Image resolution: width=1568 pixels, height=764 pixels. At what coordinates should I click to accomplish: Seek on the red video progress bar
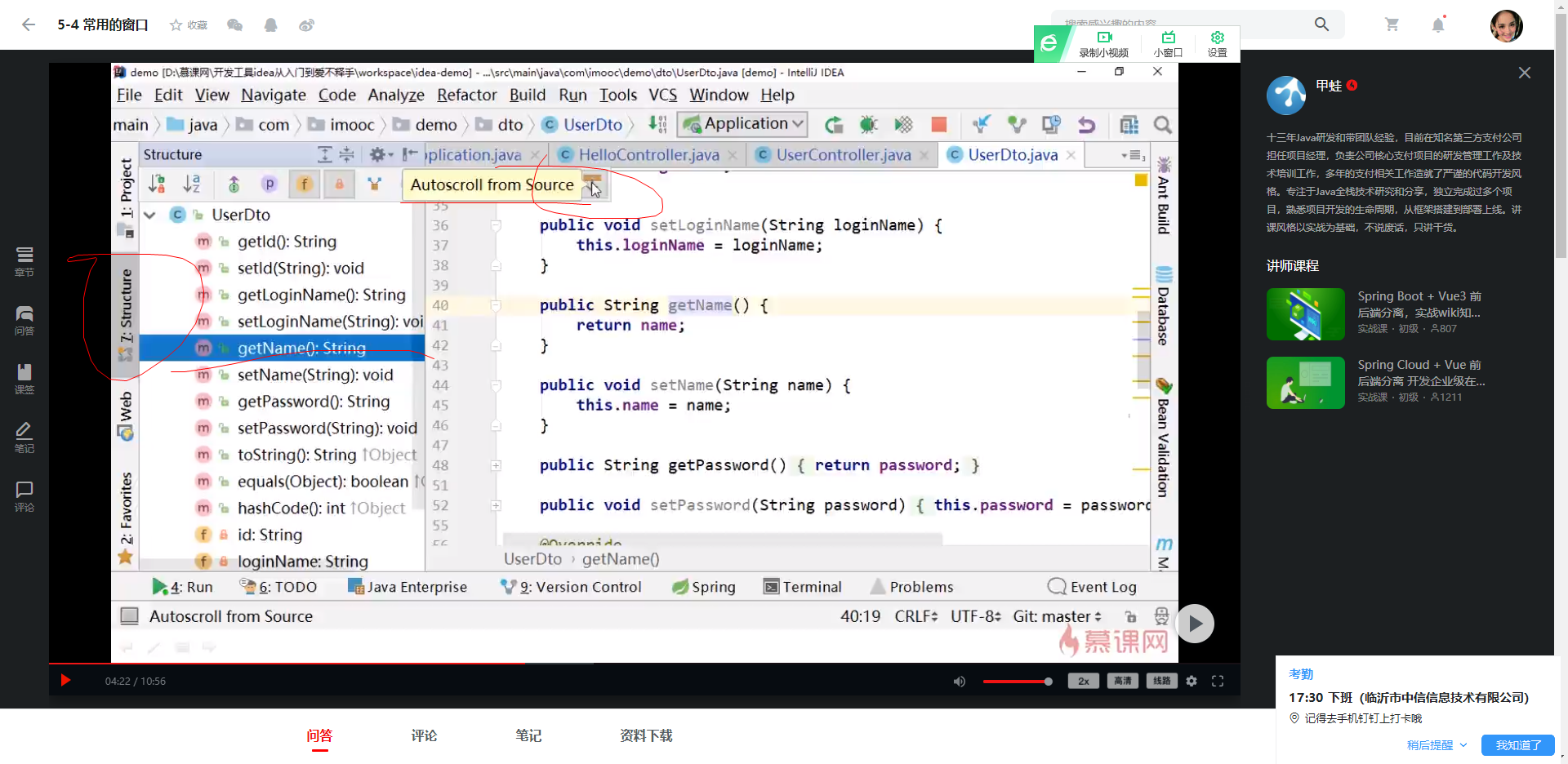pyautogui.click(x=644, y=664)
